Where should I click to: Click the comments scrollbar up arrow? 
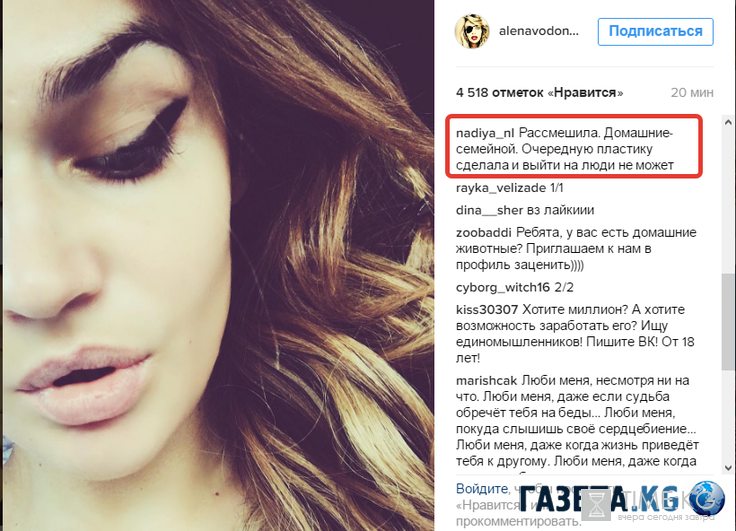click(728, 122)
